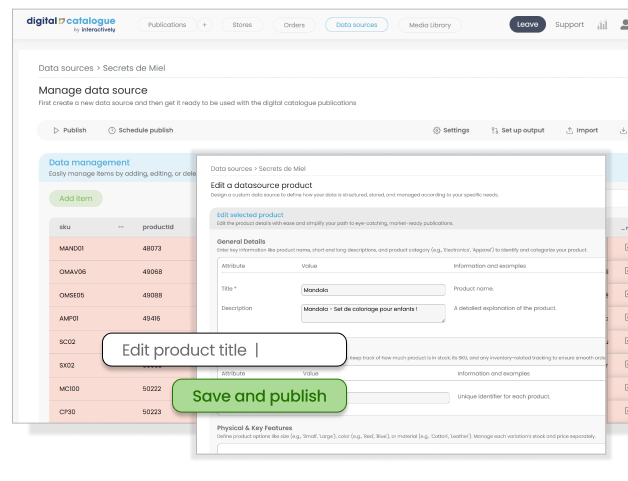
Task: Click the Publish play icon
Action: pyautogui.click(x=56, y=130)
